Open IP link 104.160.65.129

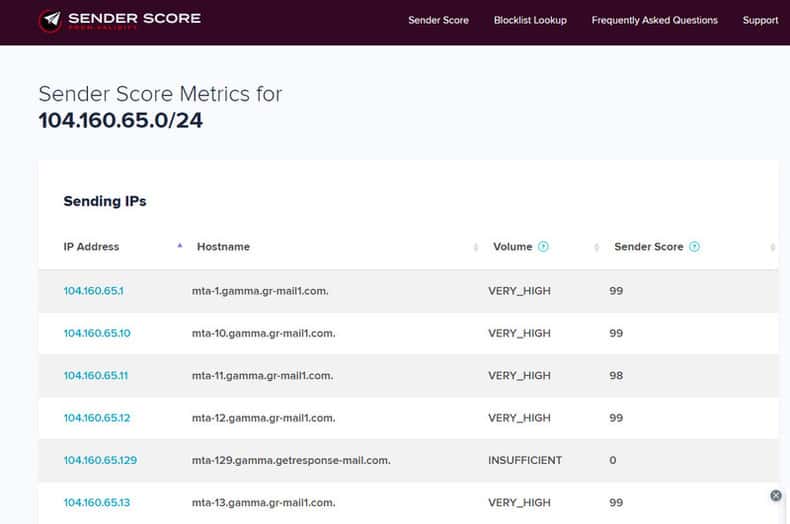100,460
